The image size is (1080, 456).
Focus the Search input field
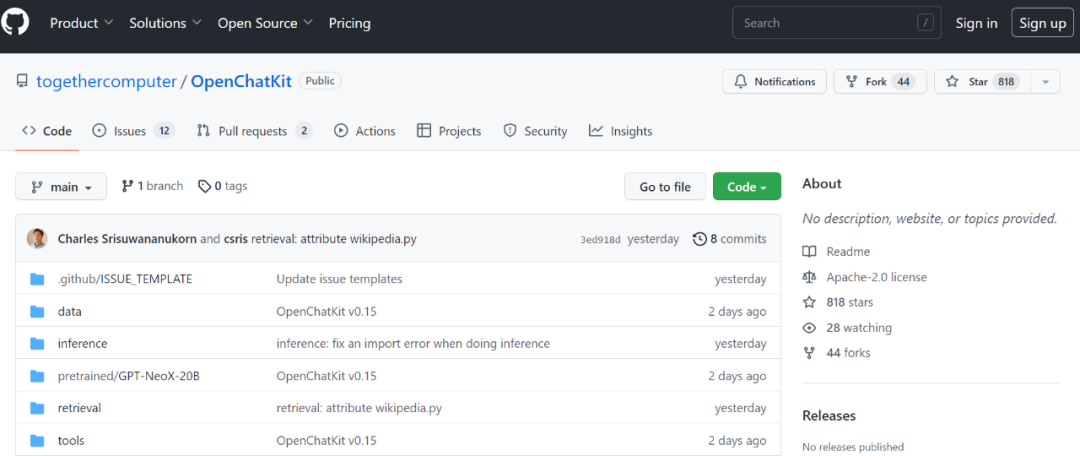[x=825, y=23]
